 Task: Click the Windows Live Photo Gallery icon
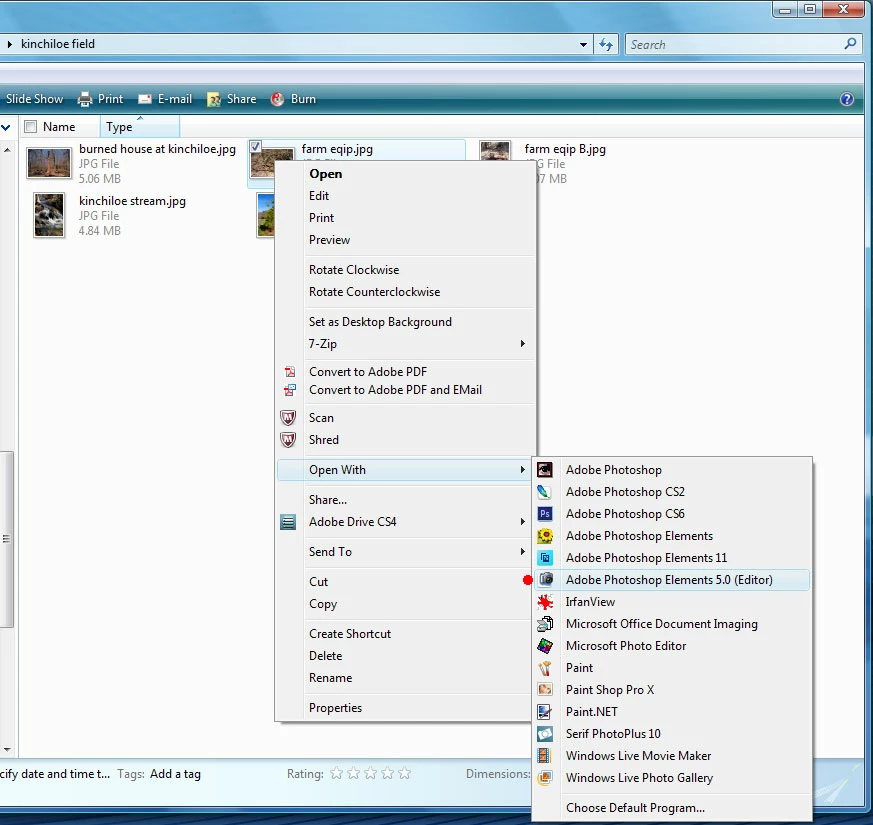545,778
